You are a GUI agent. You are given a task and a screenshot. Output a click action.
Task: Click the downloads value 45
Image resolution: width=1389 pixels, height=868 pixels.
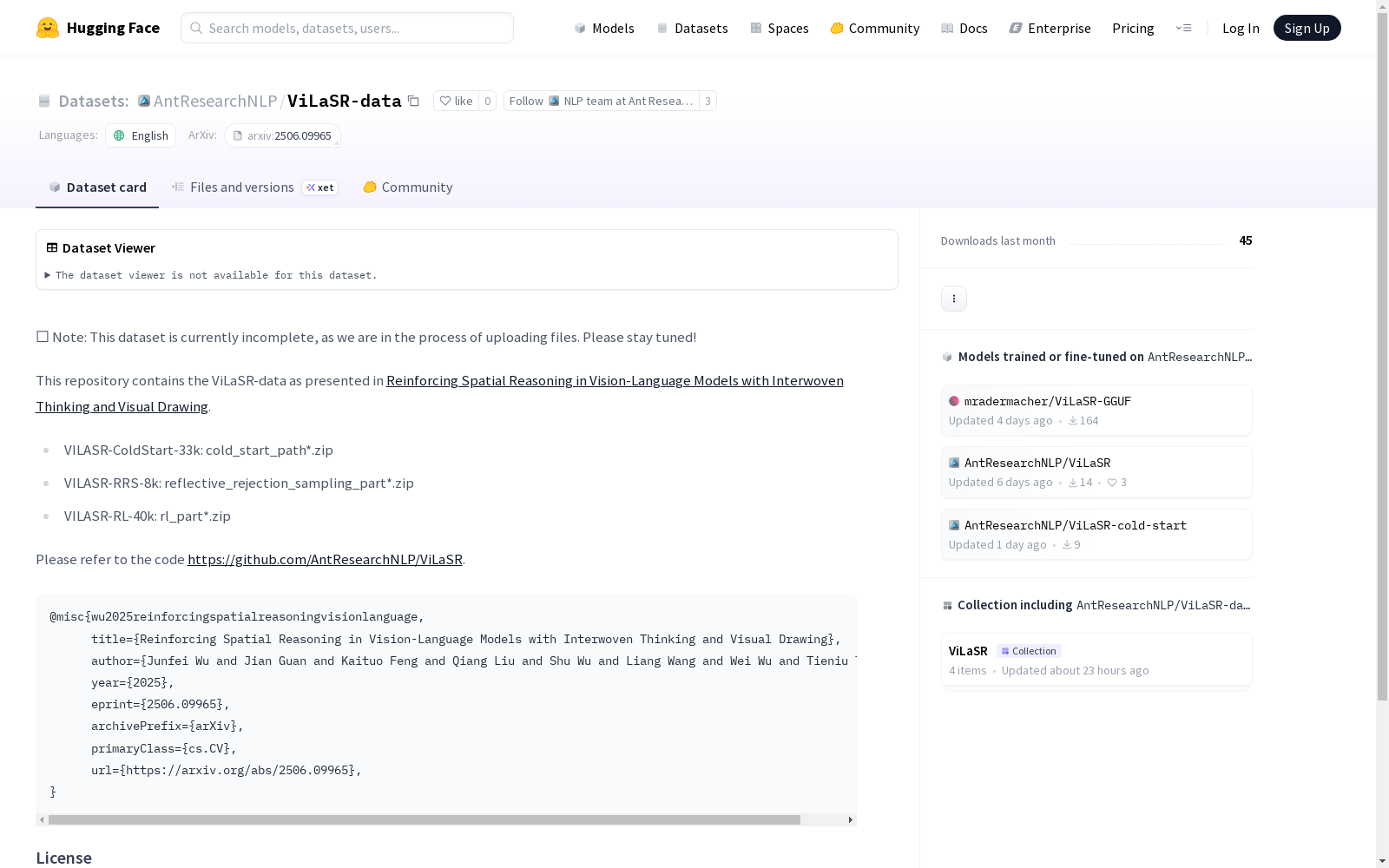[1246, 240]
